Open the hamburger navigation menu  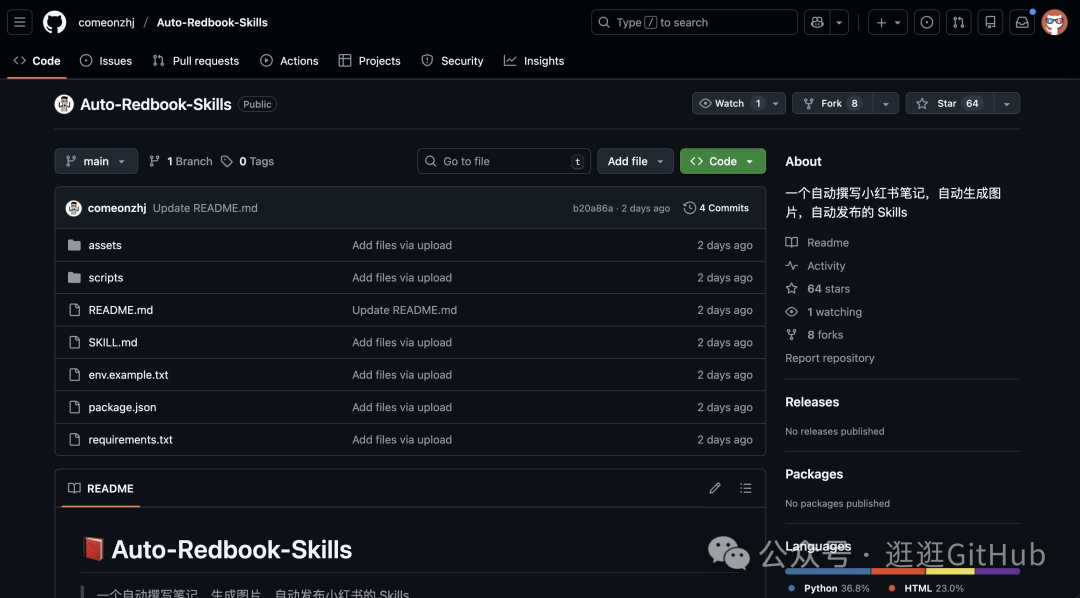20,22
